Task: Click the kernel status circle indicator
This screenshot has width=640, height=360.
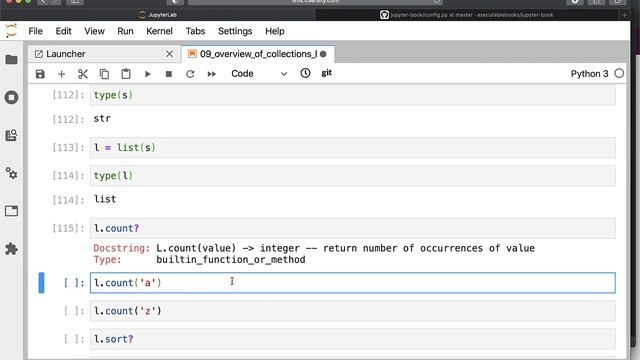Action: (x=619, y=73)
